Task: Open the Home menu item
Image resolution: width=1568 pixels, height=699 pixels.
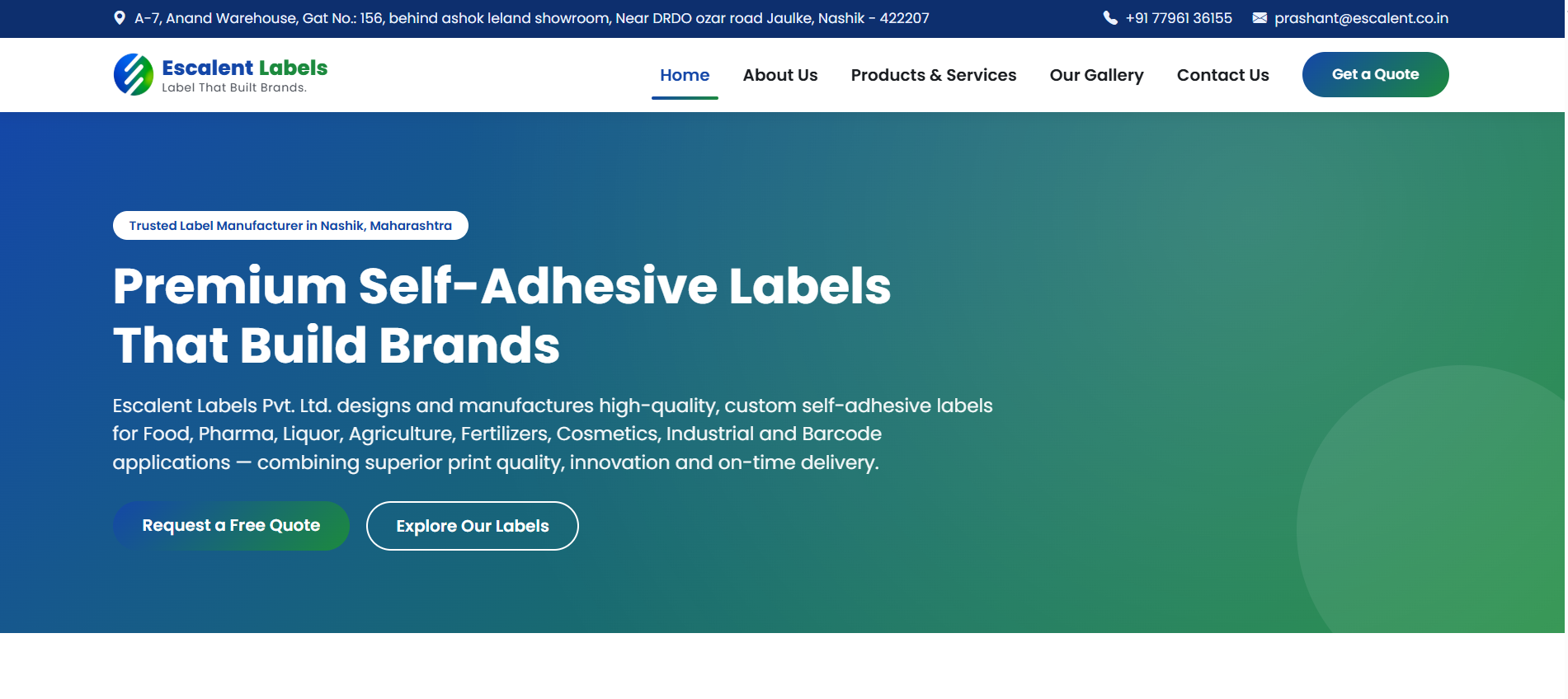Action: pyautogui.click(x=685, y=75)
